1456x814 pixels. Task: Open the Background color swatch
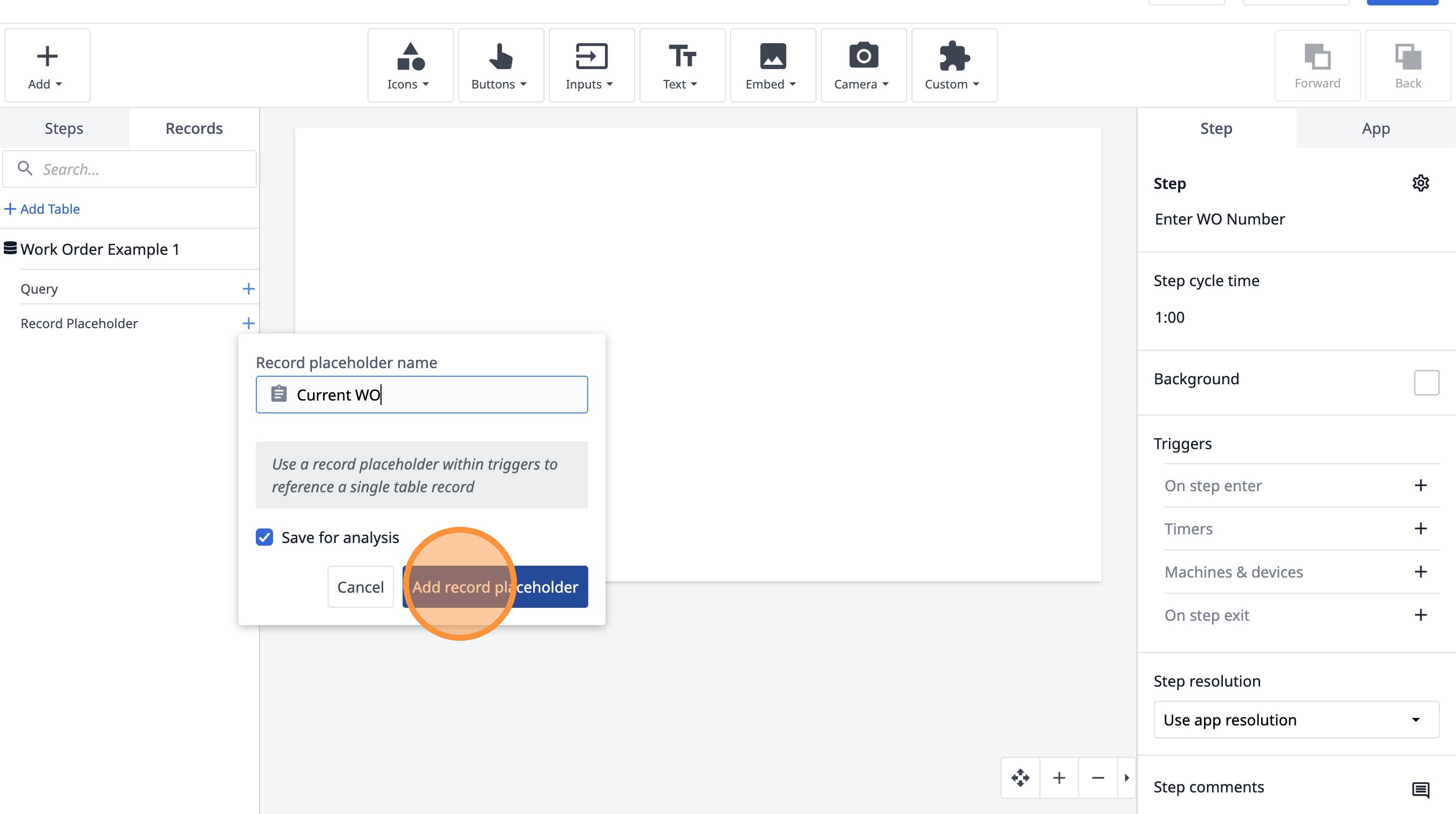pos(1425,383)
